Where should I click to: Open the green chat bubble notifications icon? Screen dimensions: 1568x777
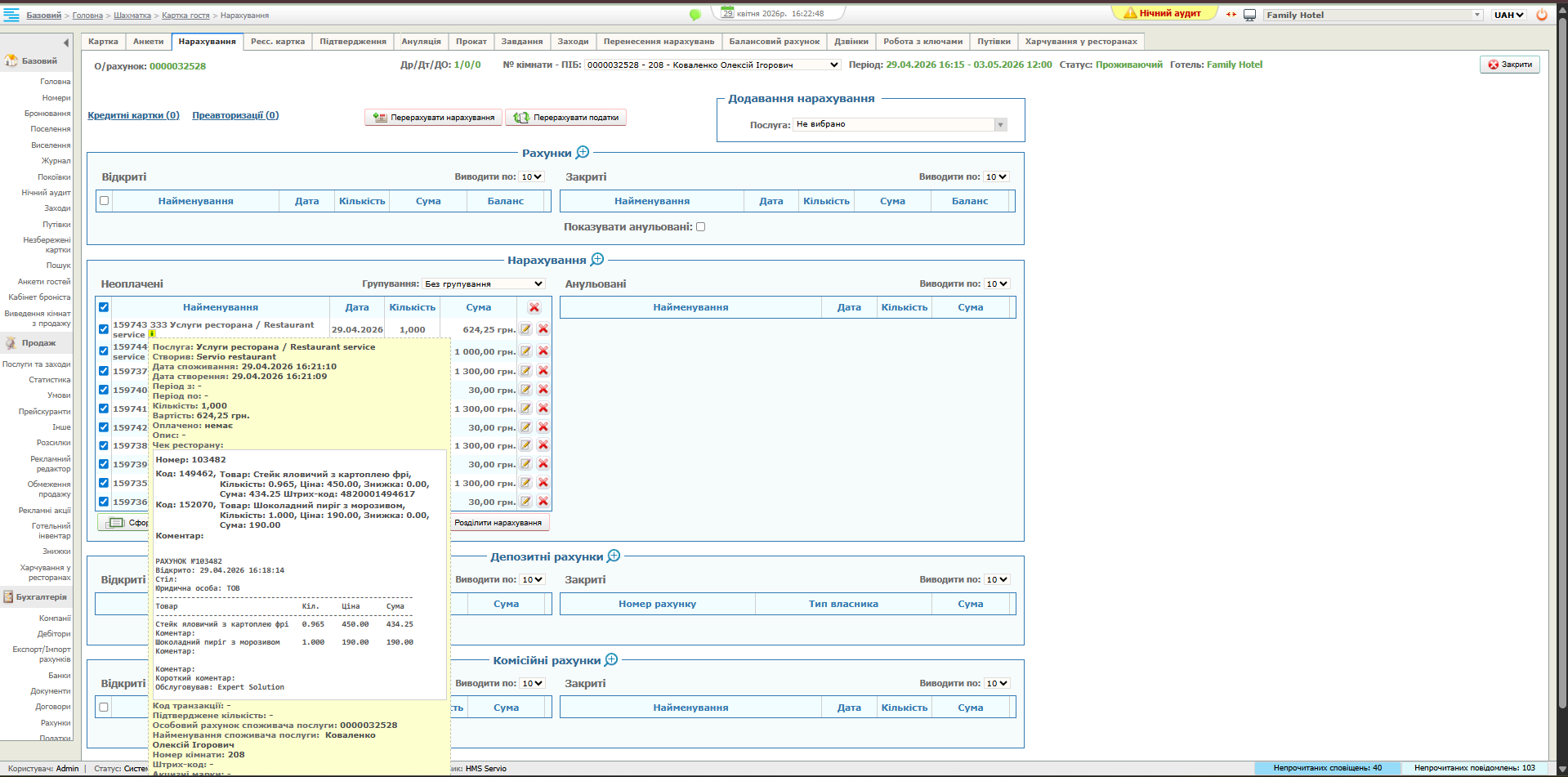(x=695, y=15)
